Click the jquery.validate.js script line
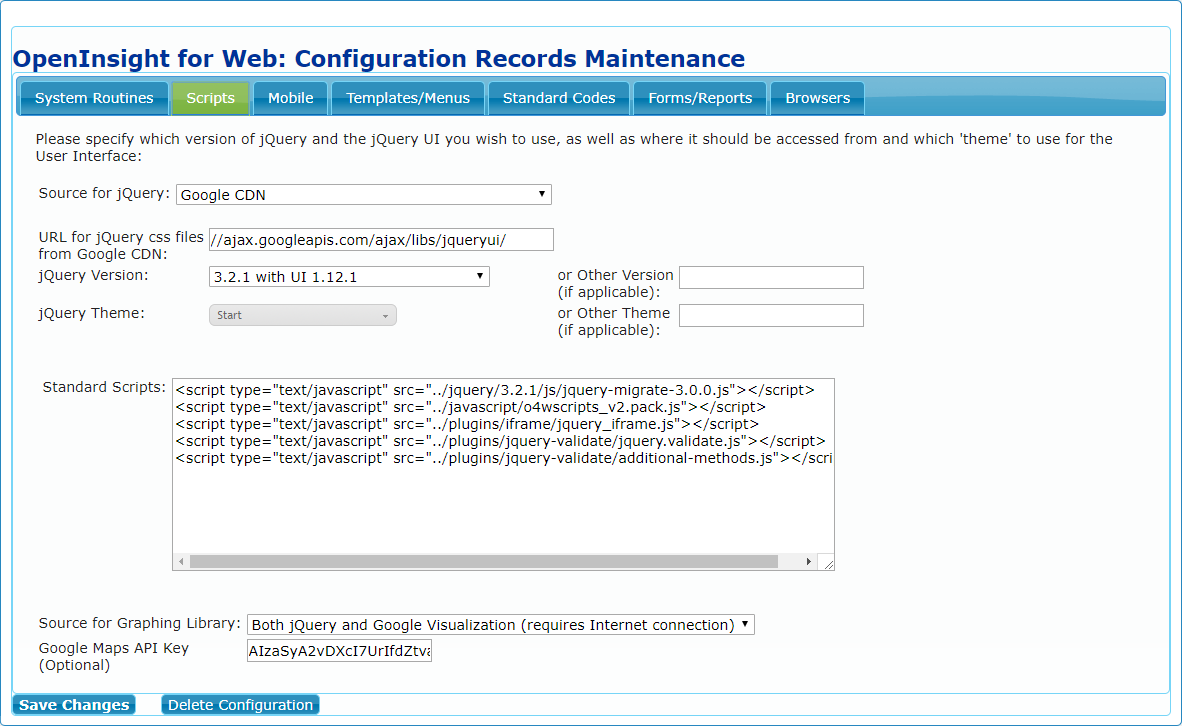This screenshot has height=726, width=1182. (x=501, y=441)
